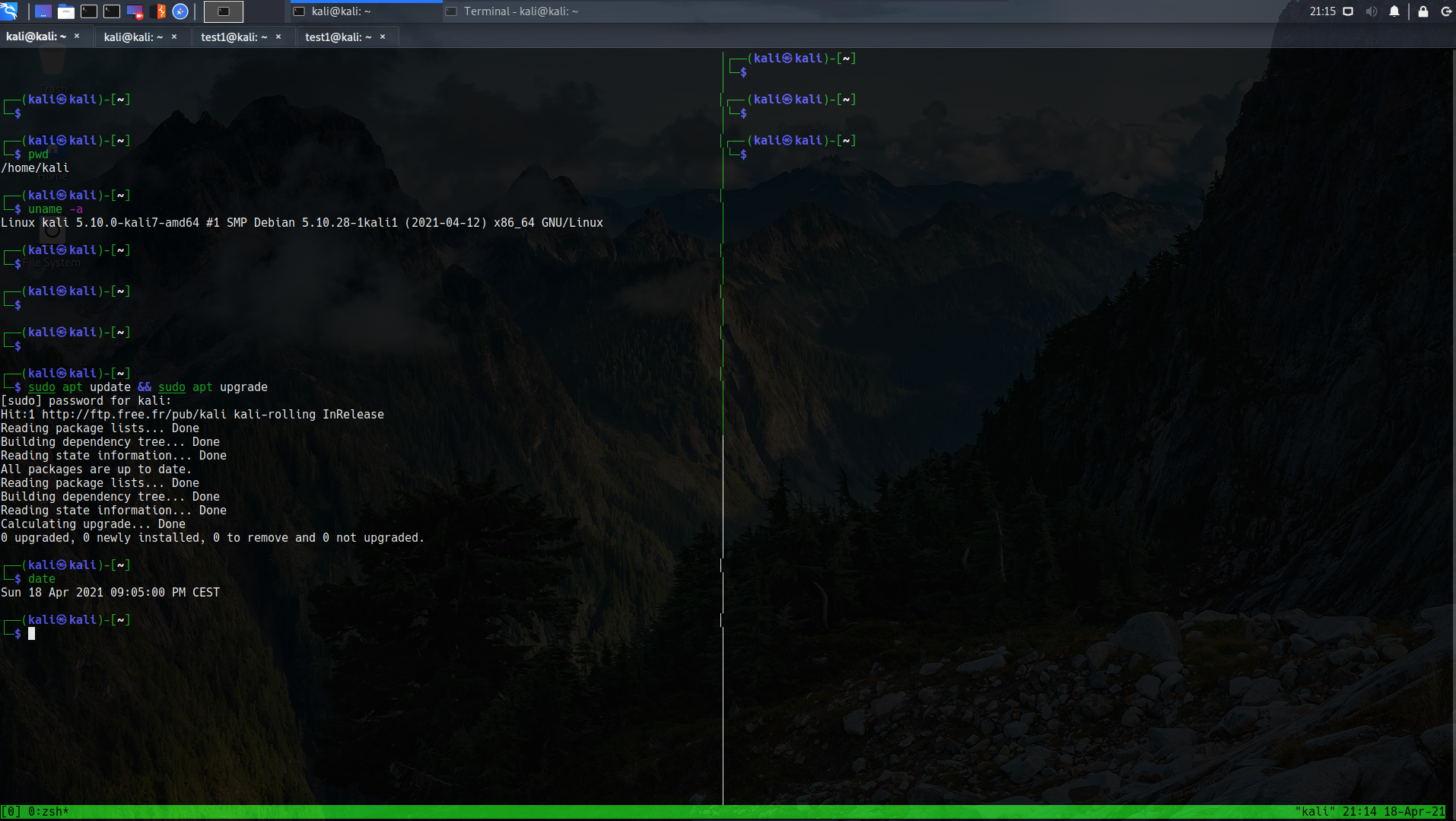Launch the screen recorder from the panel

click(135, 11)
